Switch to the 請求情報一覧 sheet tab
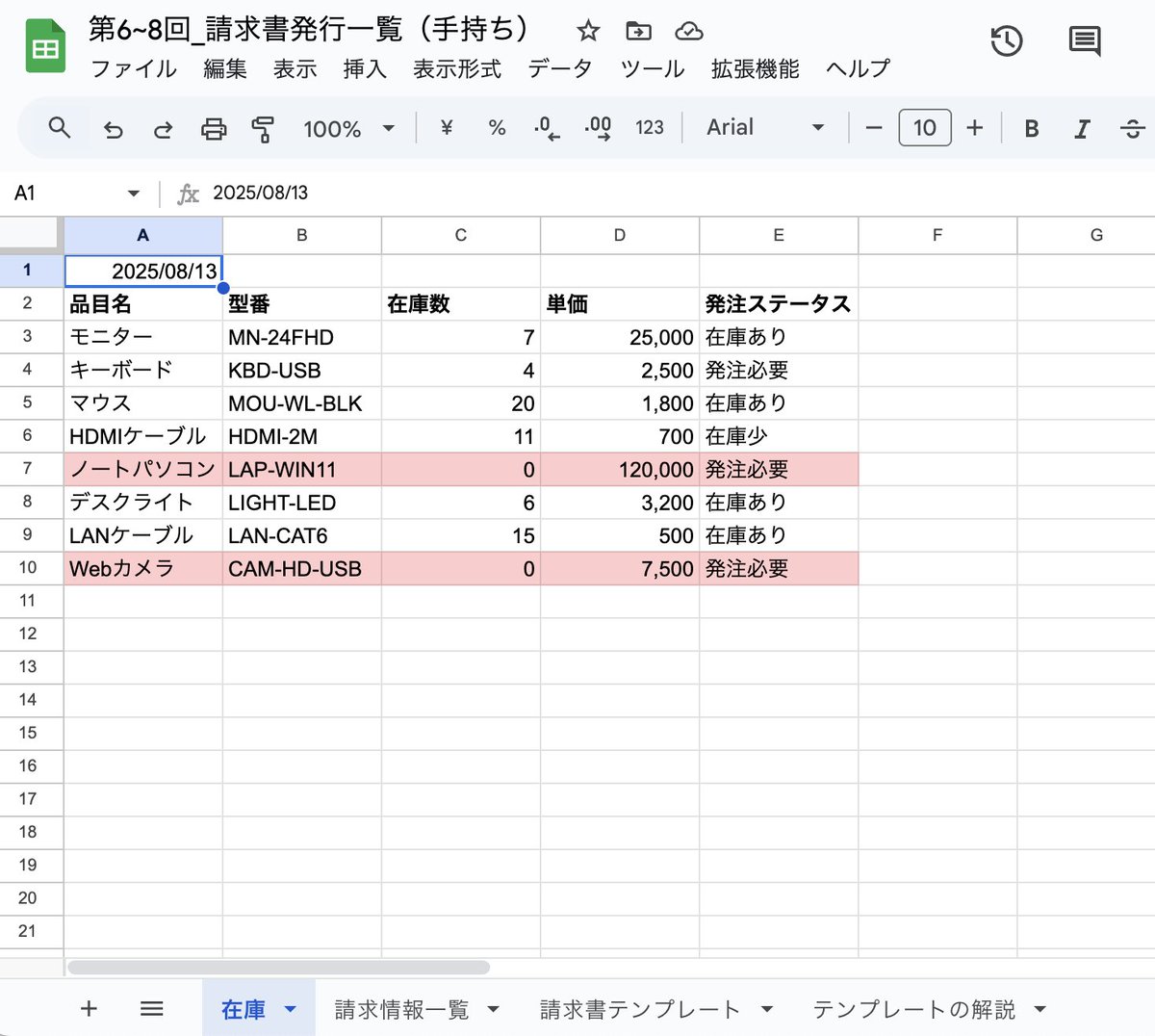This screenshot has width=1155, height=1036. tap(401, 1009)
